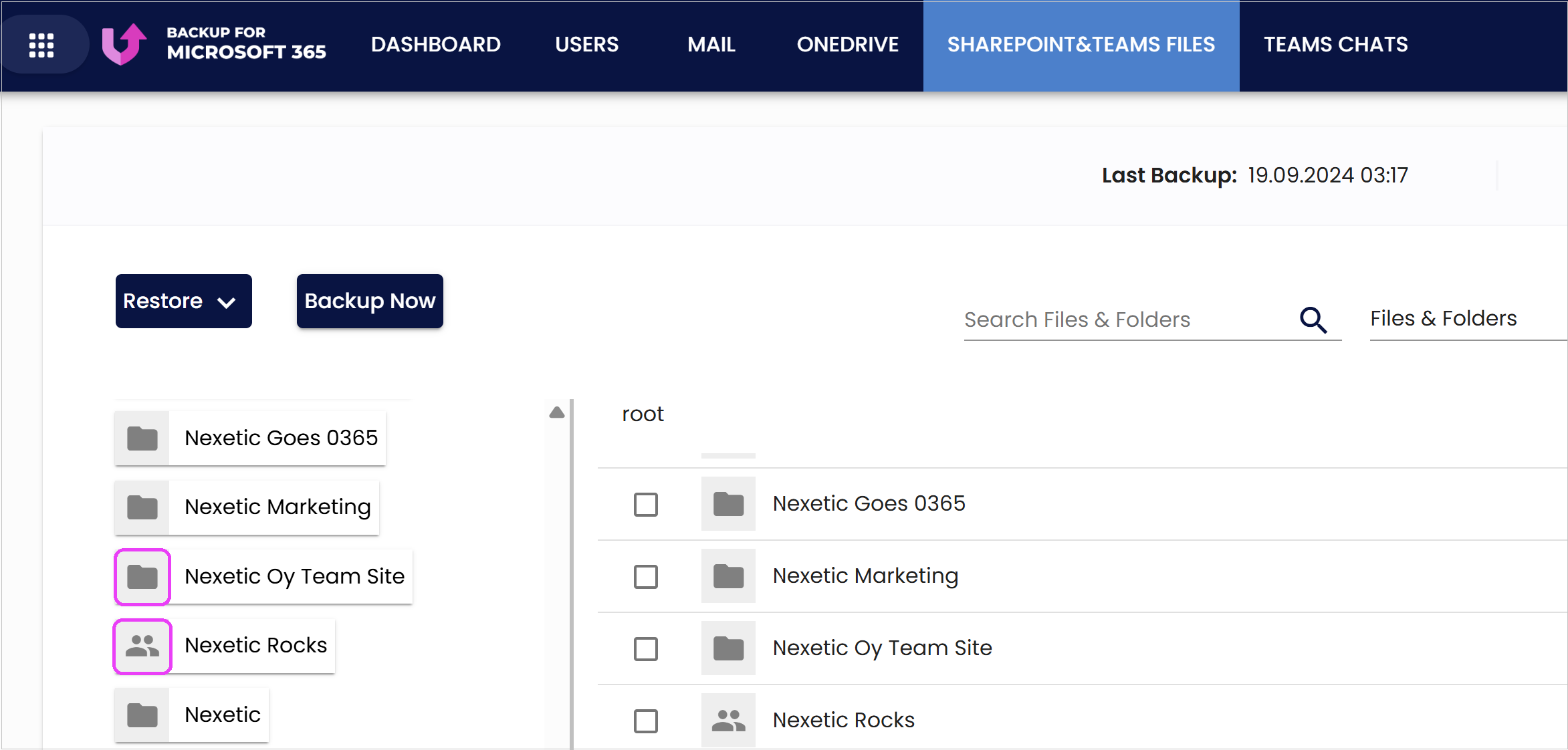Click the Backup for Microsoft 365 logo
The image size is (1568, 750).
coord(214,44)
